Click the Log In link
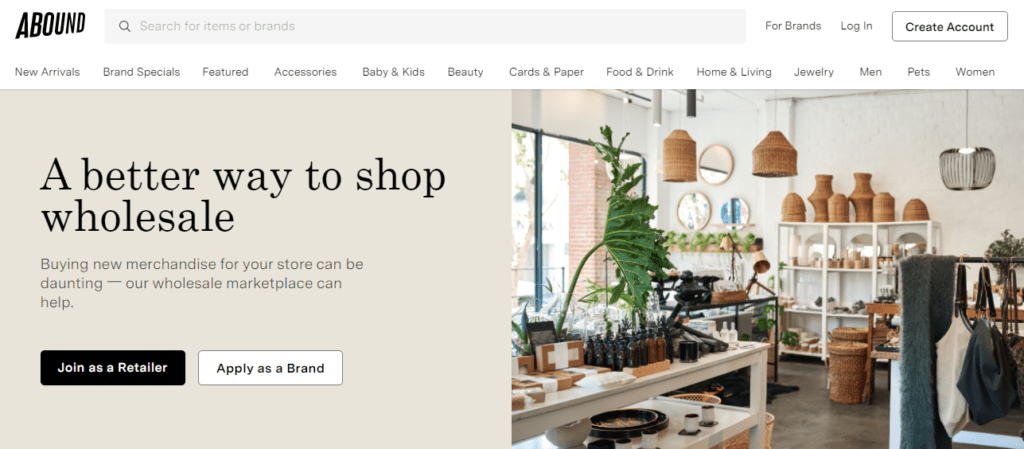1024x449 pixels. (856, 26)
